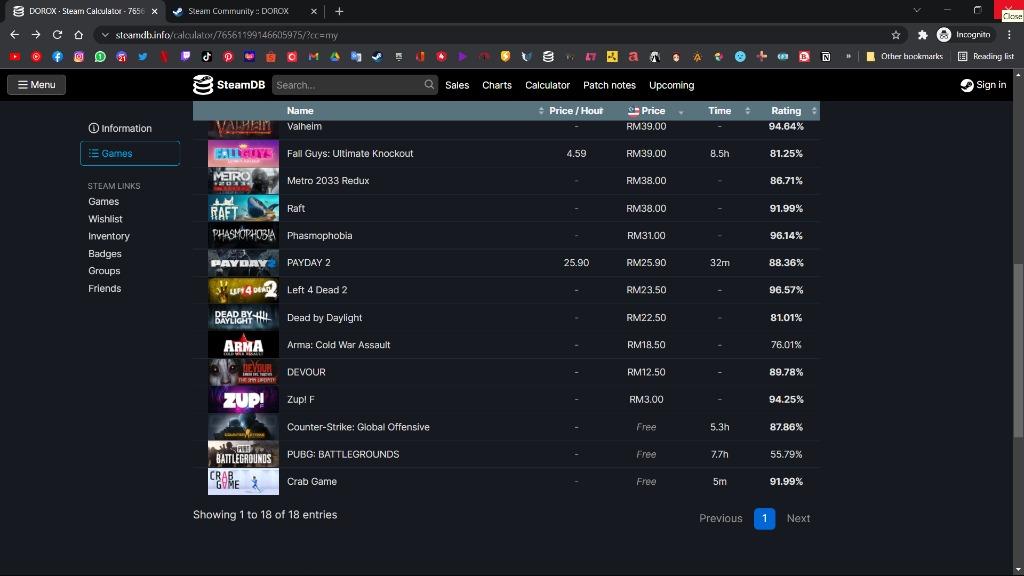Open the TikTok bookmark icon
The width and height of the screenshot is (1024, 576).
pos(206,57)
